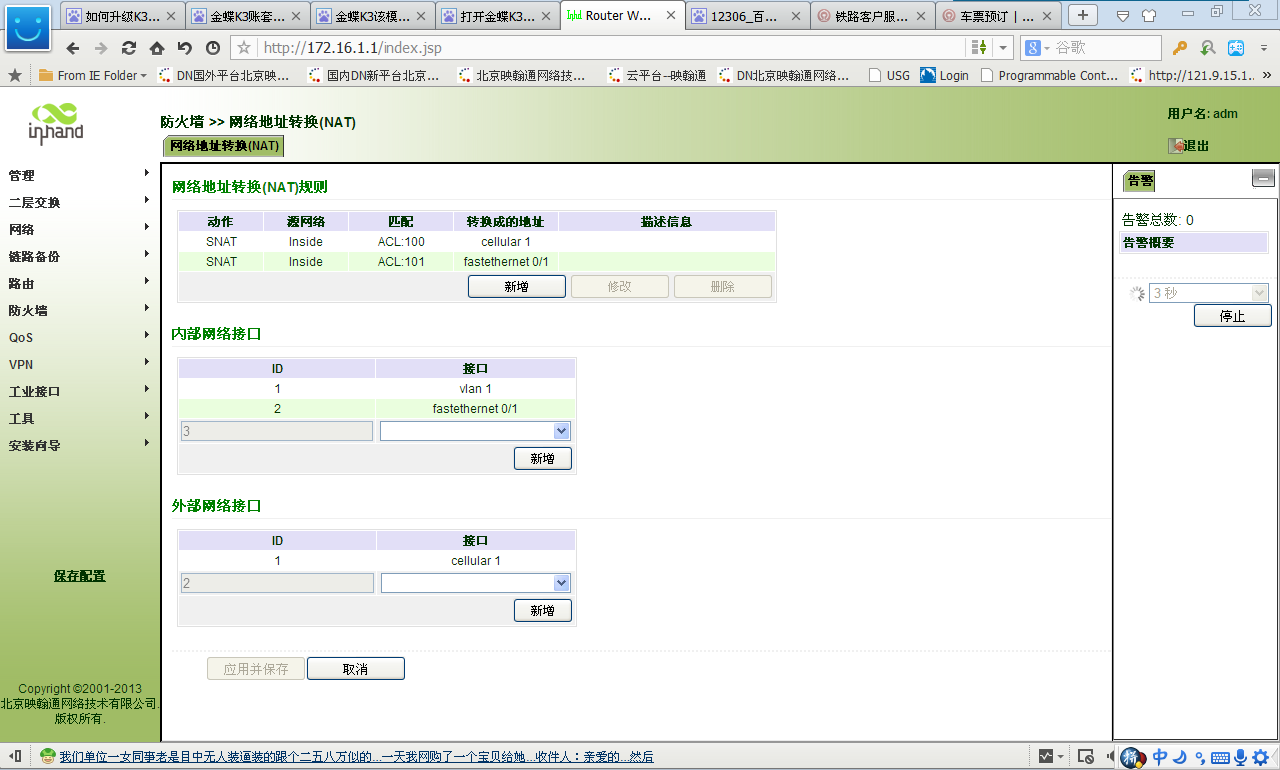Click the bookmark star in address bar
The height and width of the screenshot is (770, 1280).
coord(244,48)
